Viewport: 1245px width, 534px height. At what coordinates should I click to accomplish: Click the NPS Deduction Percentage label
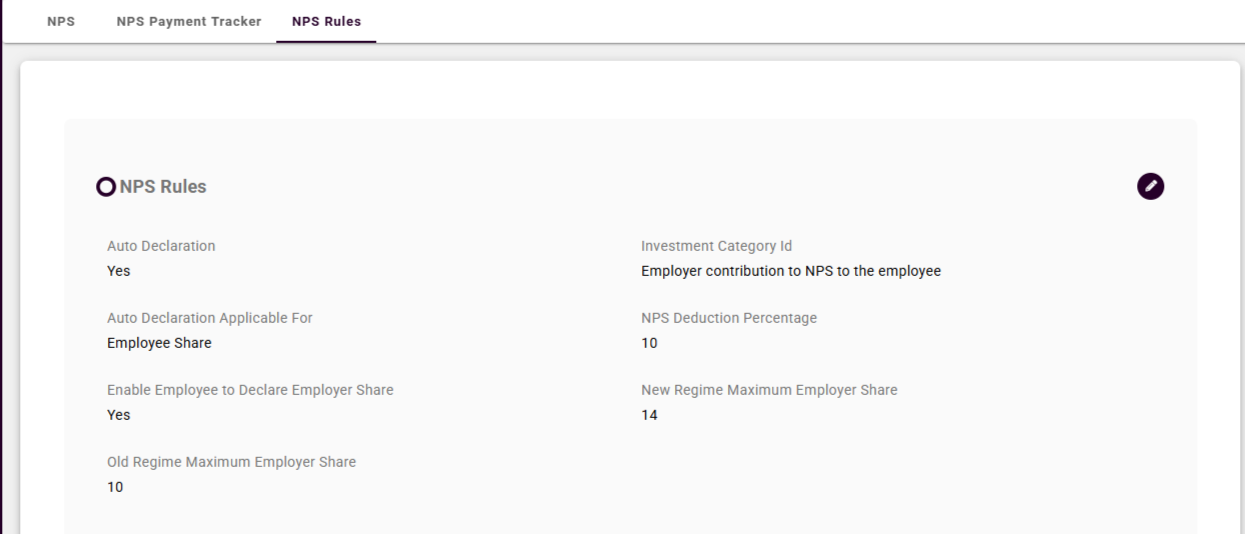coord(728,318)
